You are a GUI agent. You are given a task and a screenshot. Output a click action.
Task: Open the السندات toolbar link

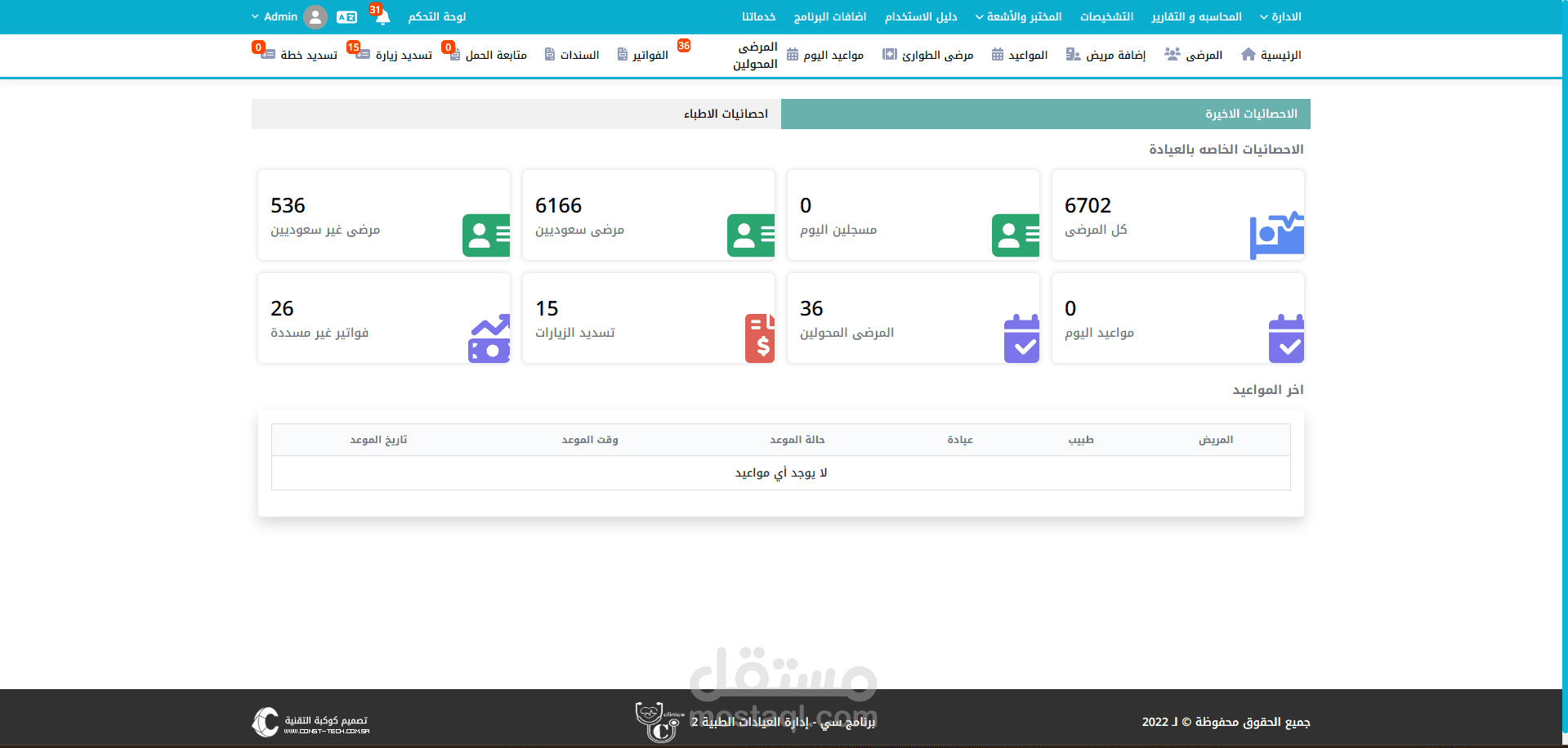click(579, 55)
